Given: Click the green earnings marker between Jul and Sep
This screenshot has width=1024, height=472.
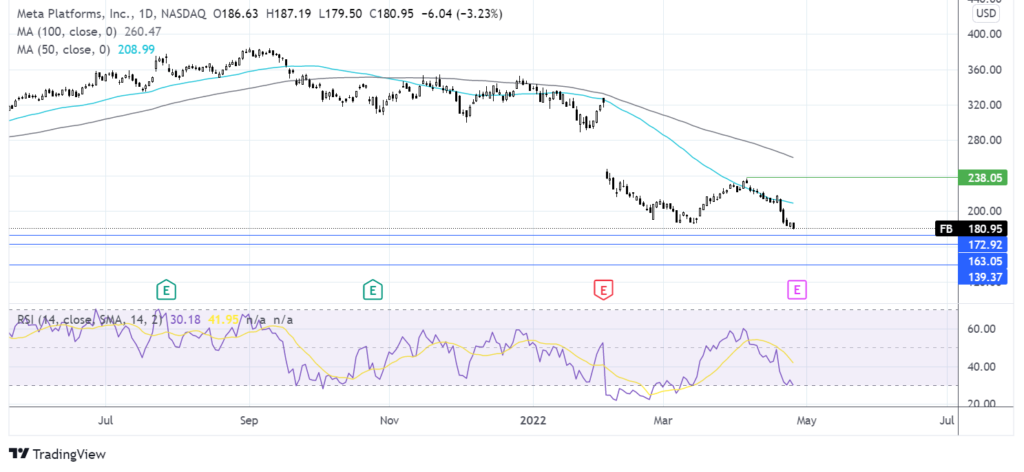Looking at the screenshot, I should (x=167, y=290).
